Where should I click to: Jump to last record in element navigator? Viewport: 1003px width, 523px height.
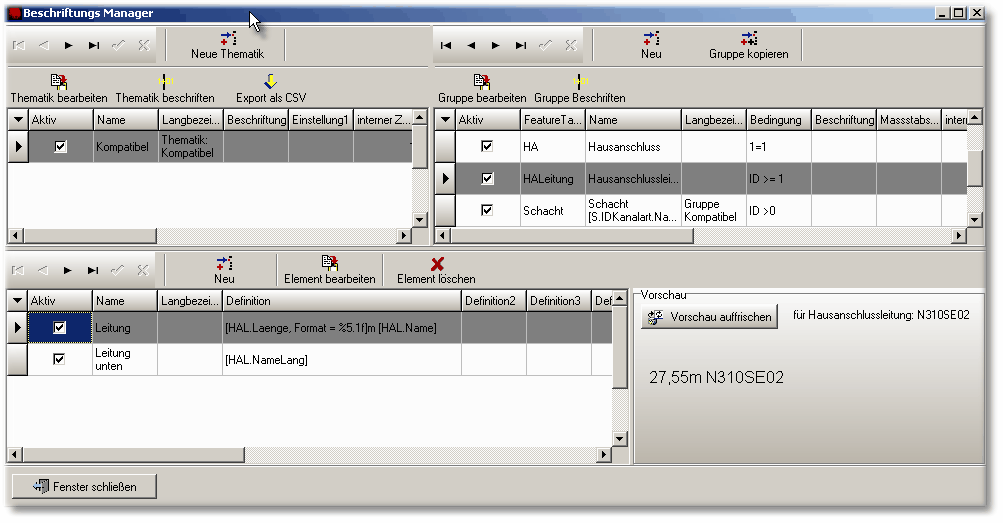pyautogui.click(x=93, y=270)
